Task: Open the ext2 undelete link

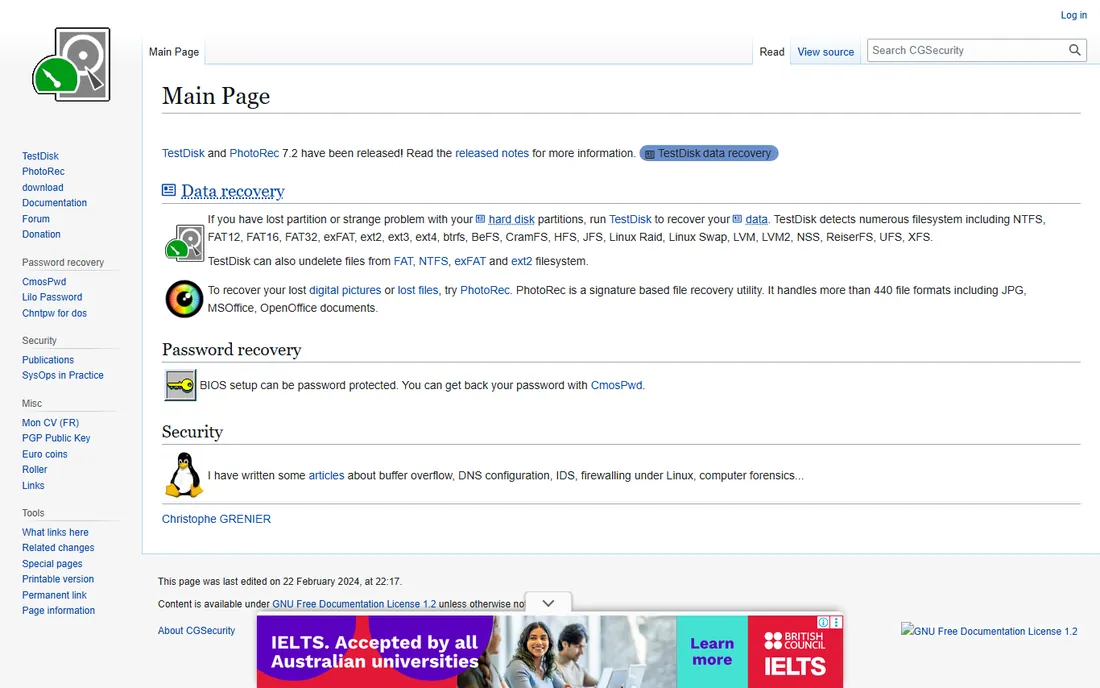Action: [521, 261]
